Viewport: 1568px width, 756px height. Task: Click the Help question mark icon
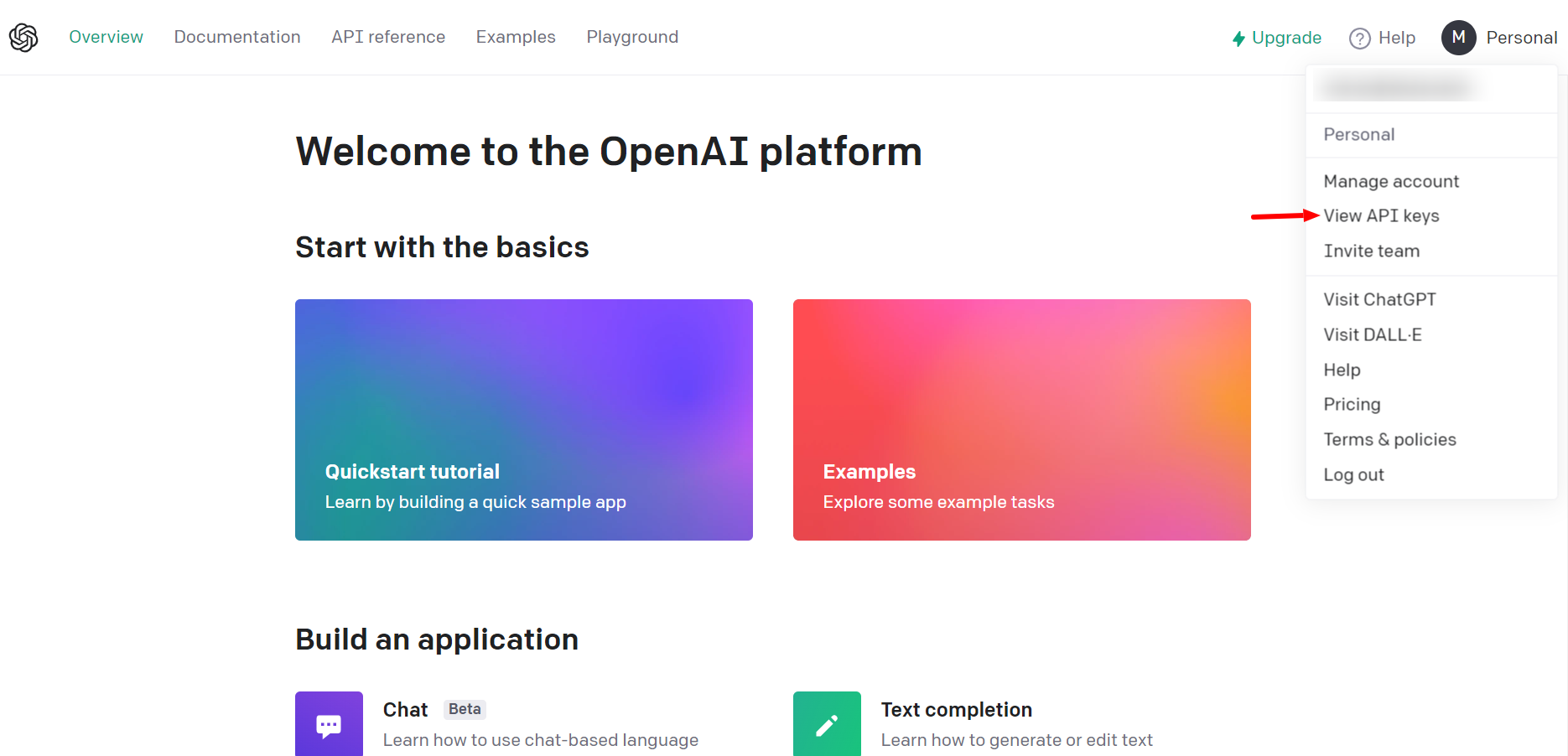pyautogui.click(x=1359, y=39)
